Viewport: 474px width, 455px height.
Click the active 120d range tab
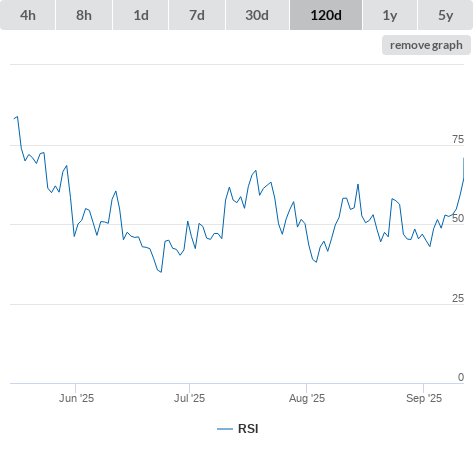(326, 15)
